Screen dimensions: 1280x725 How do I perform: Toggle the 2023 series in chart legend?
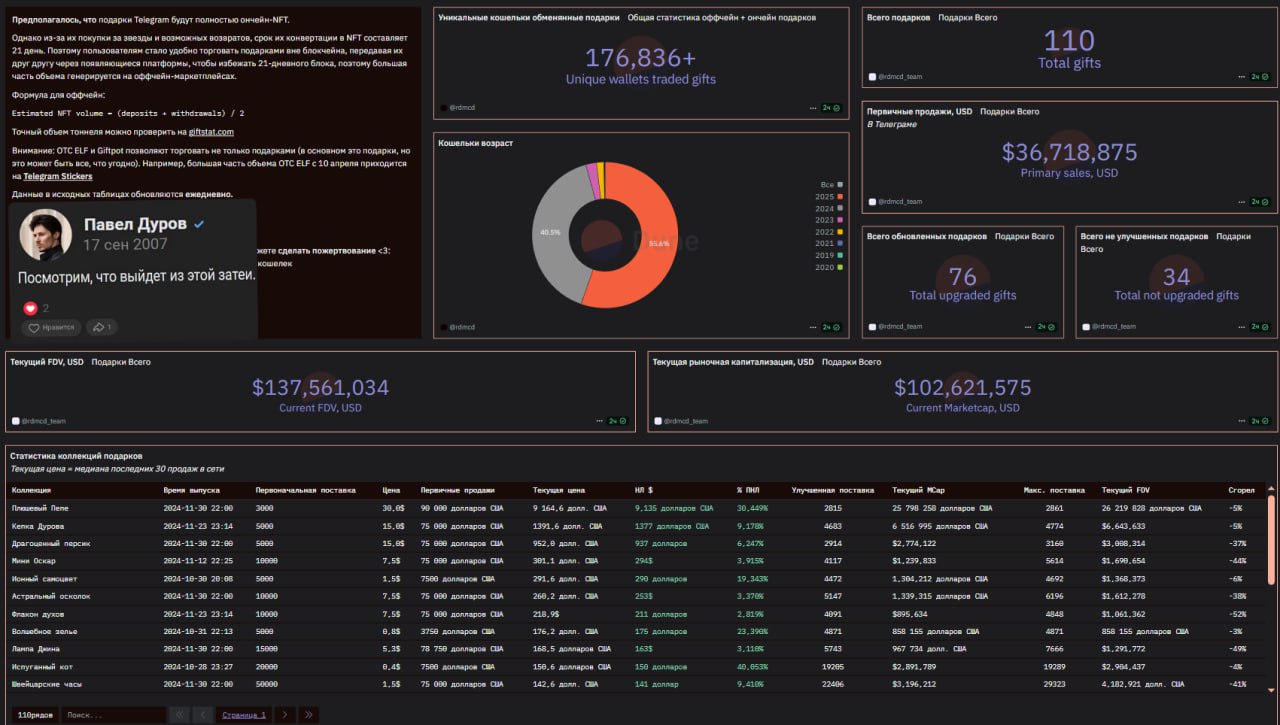829,220
